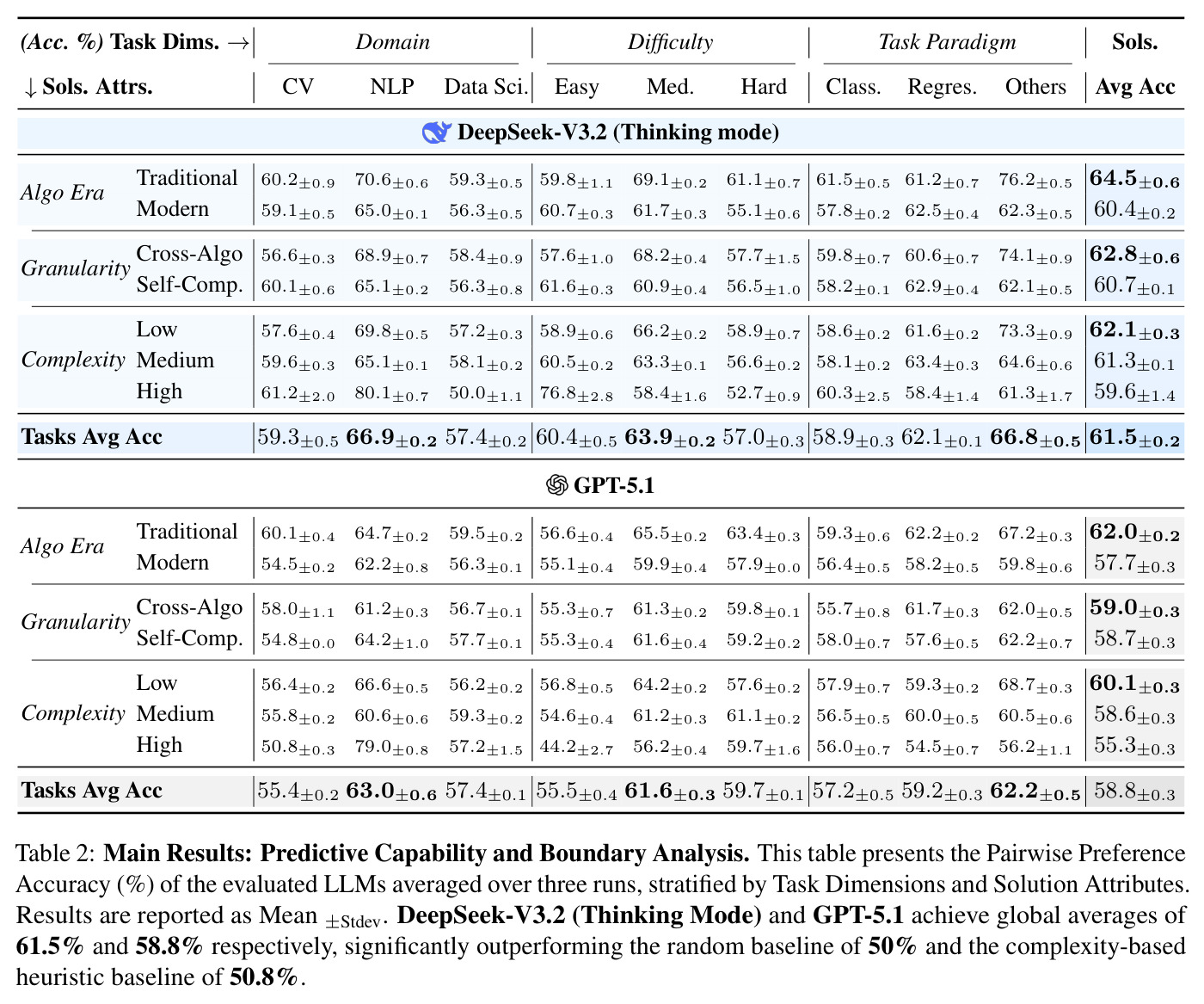Select 'Traditional' row label in DeepSeek section

click(187, 177)
